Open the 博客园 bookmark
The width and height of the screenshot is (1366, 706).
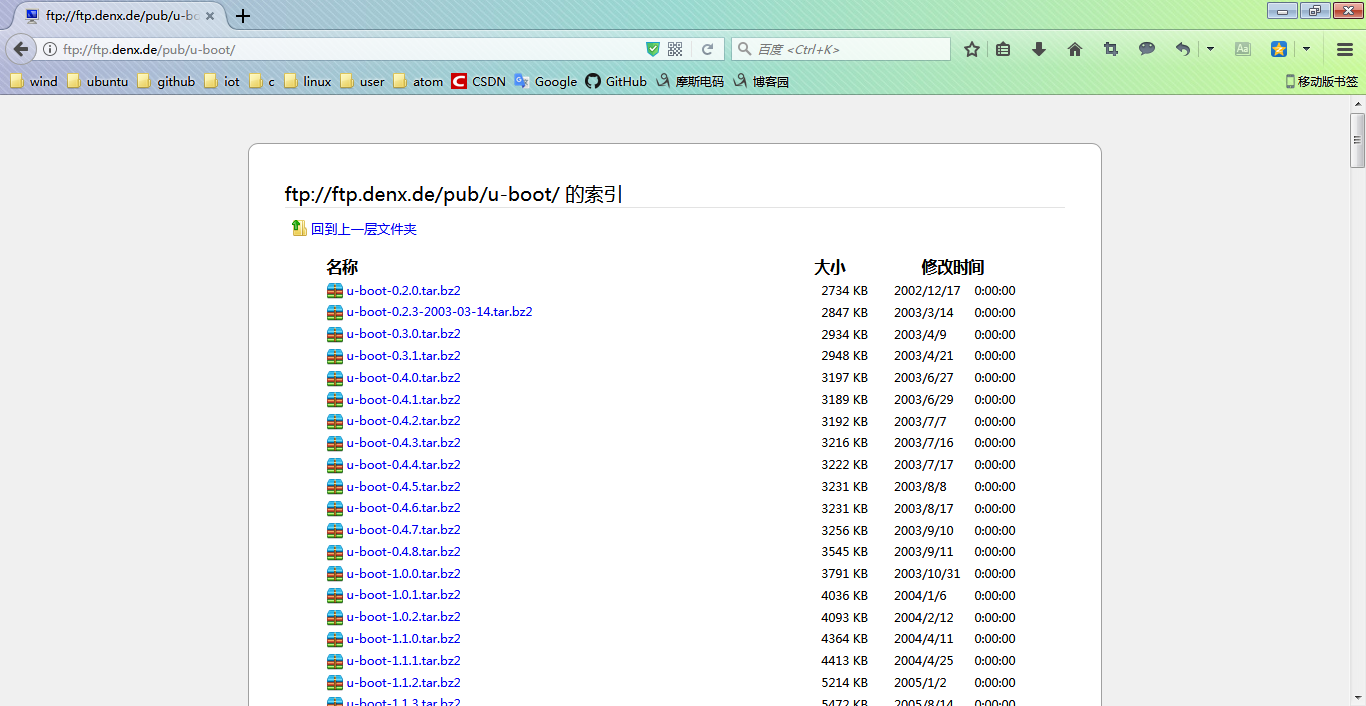pyautogui.click(x=761, y=82)
